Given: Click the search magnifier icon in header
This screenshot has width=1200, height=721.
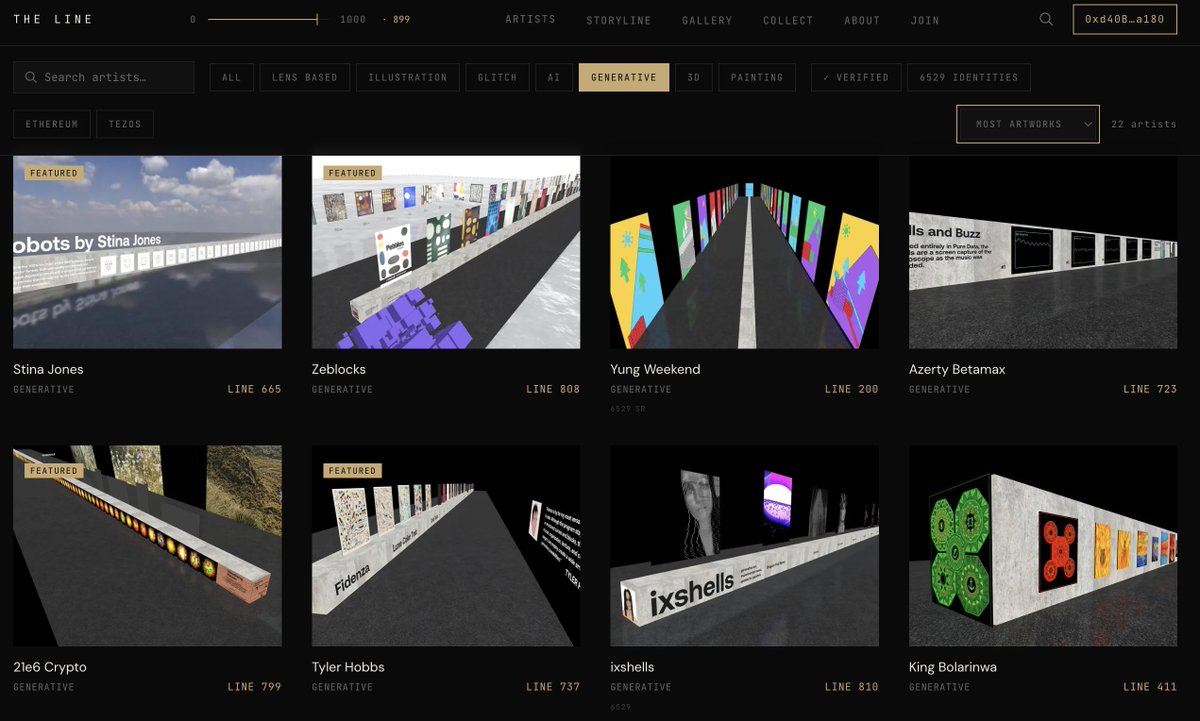Looking at the screenshot, I should pos(1046,19).
